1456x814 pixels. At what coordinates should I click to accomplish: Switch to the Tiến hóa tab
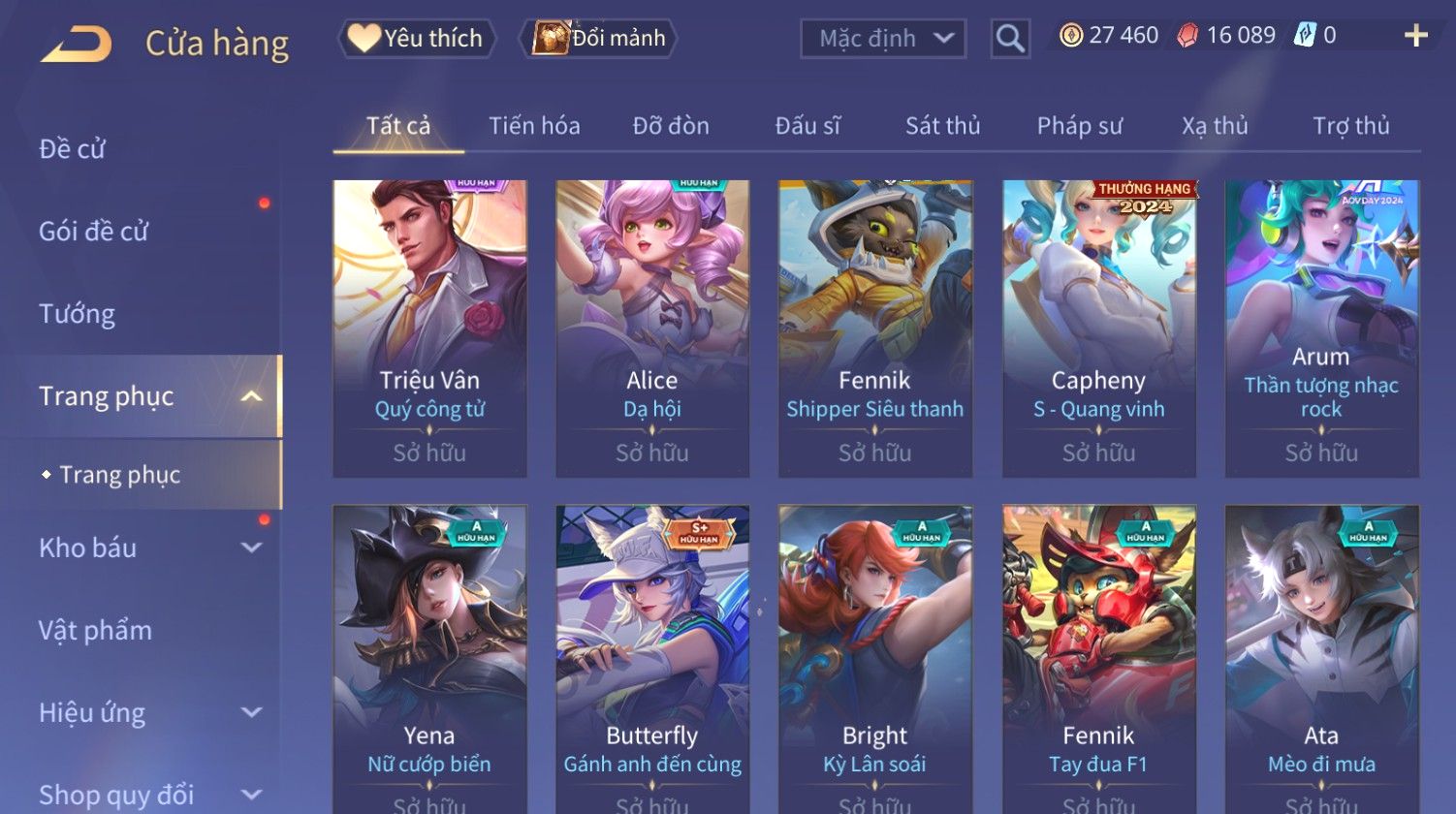coord(534,126)
